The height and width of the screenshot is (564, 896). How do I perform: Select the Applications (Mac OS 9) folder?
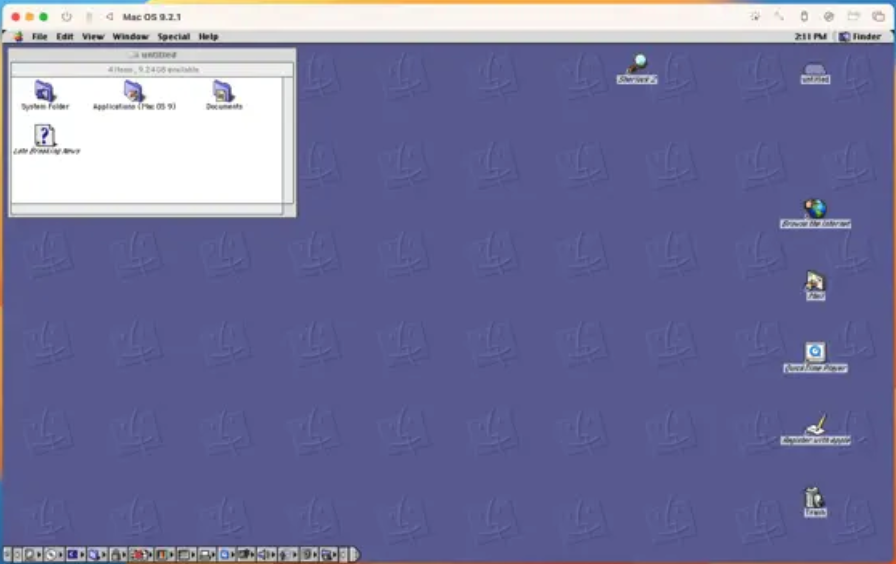pos(133,91)
